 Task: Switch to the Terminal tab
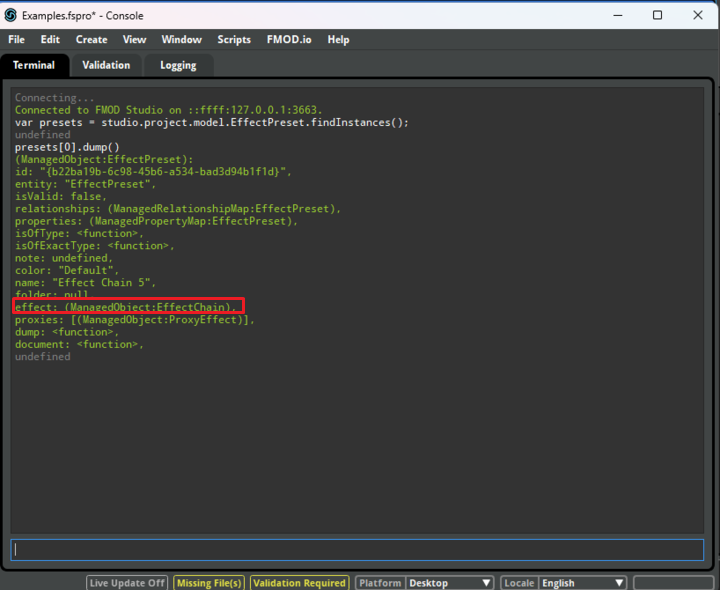34,65
